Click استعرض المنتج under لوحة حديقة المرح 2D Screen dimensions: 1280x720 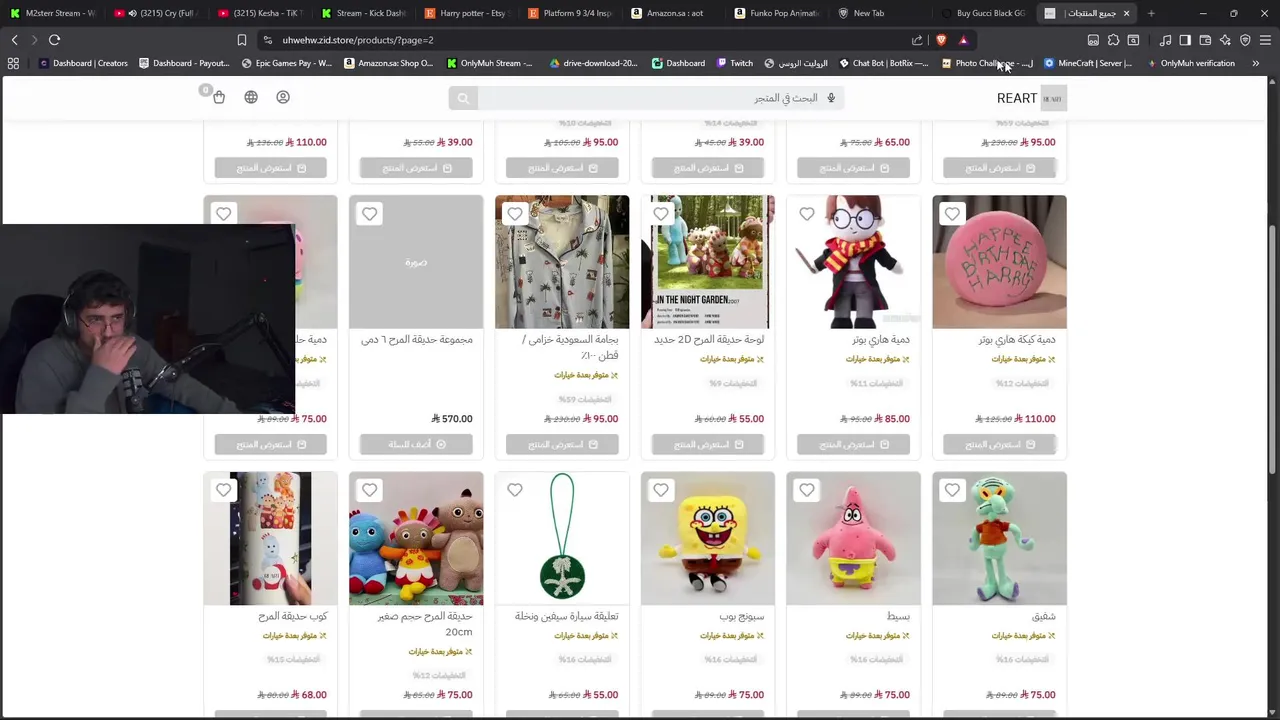click(x=707, y=444)
